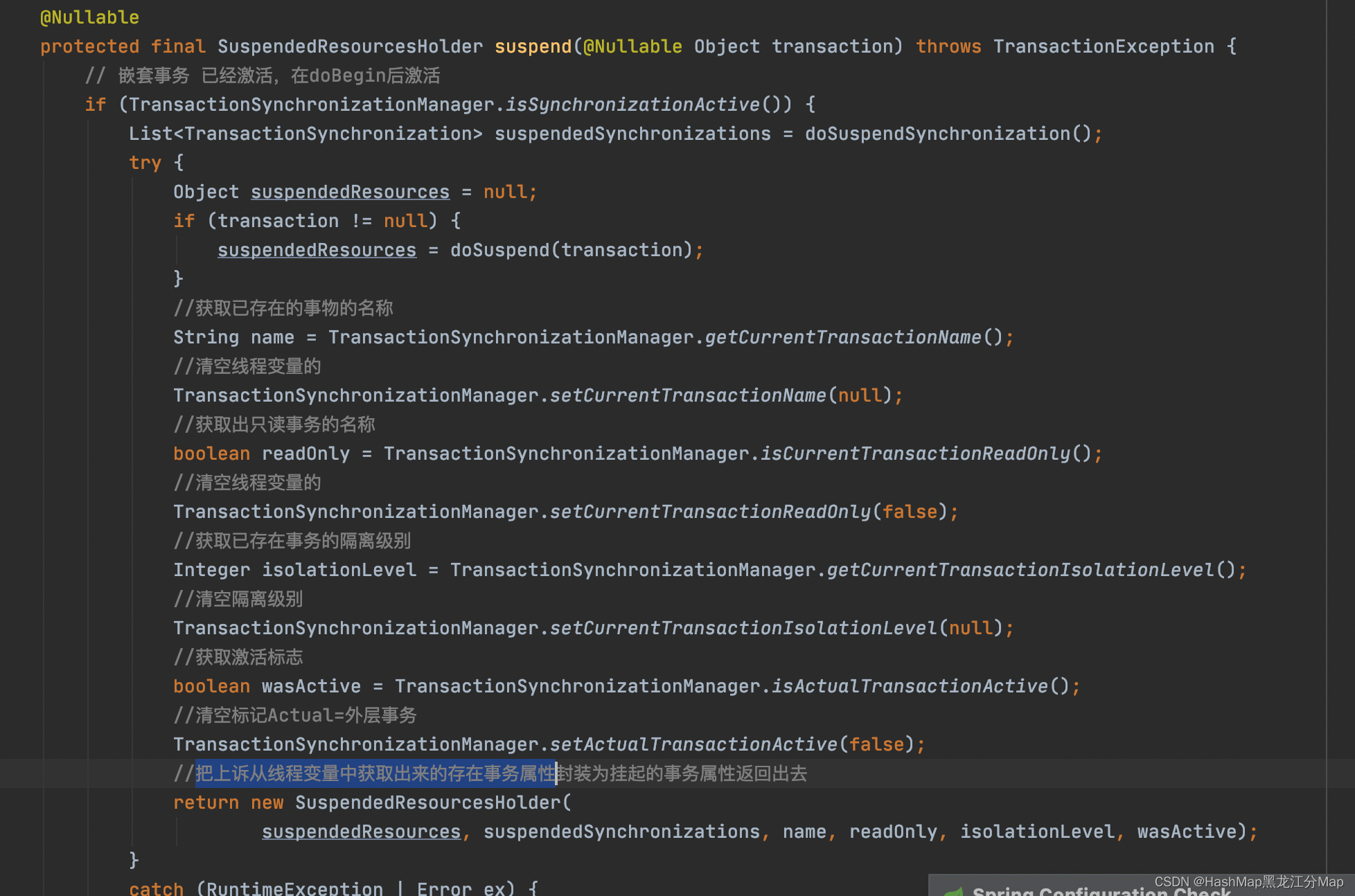Click the String name declaration
This screenshot has width=1355, height=896.
pyautogui.click(x=233, y=337)
